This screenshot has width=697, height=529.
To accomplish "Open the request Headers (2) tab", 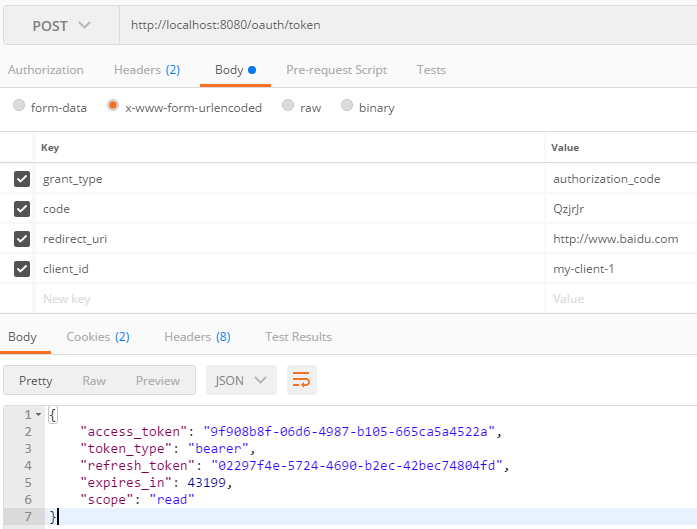I will (x=146, y=70).
